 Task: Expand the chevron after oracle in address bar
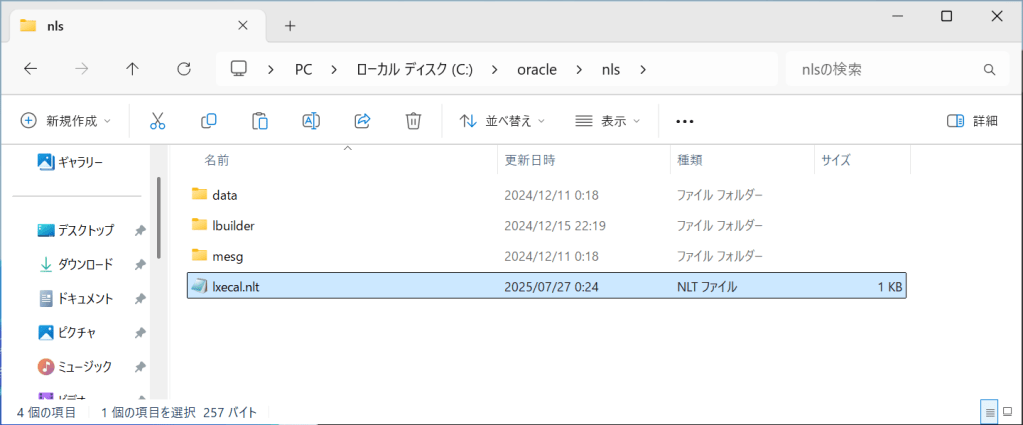[x=578, y=69]
